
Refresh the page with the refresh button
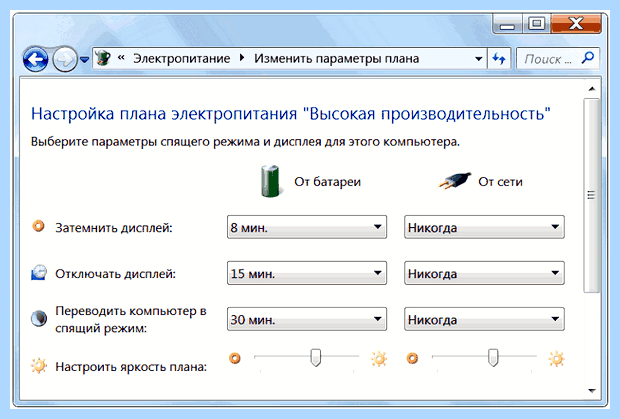(x=499, y=59)
